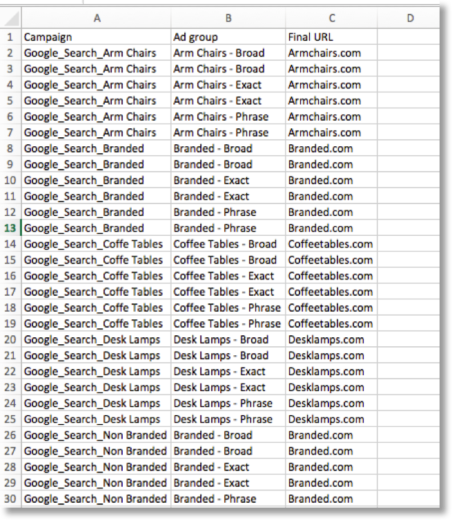Select column A header
Screen dimensions: 452x520
96,18
